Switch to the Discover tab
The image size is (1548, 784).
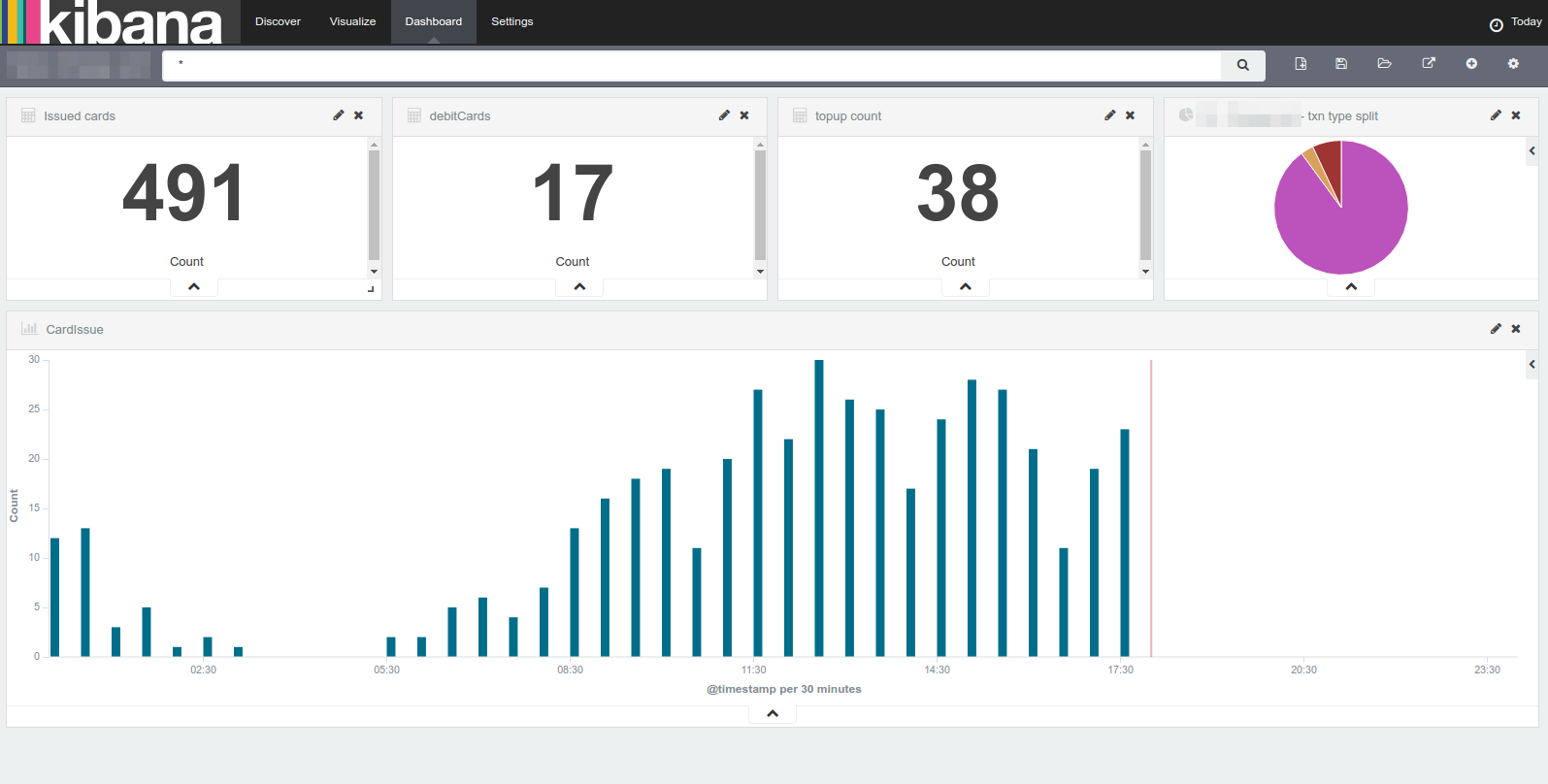pyautogui.click(x=278, y=21)
